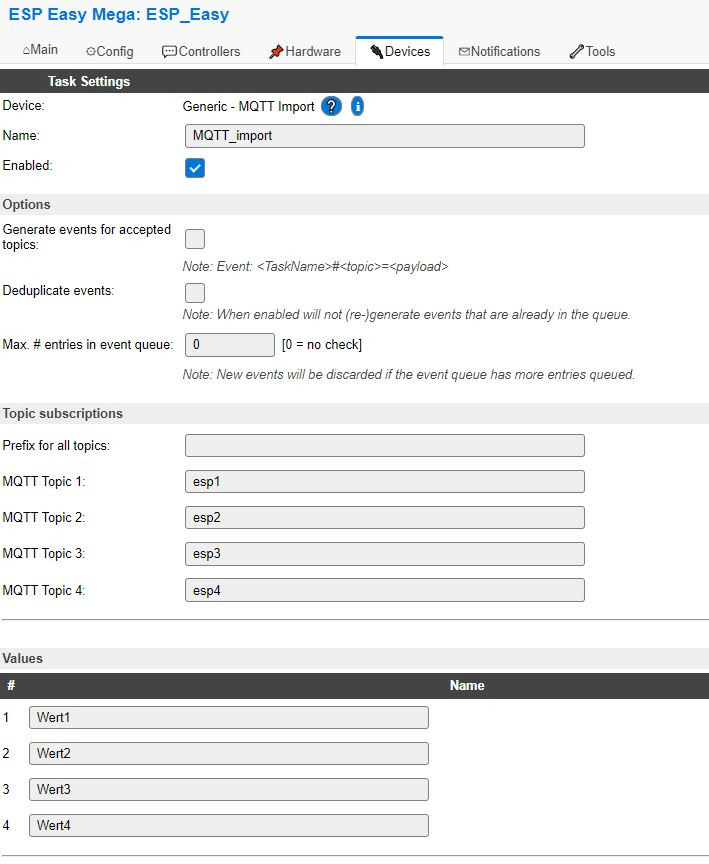Click the 'Prefix for all topics:' label
The width and height of the screenshot is (709, 864).
click(x=56, y=445)
